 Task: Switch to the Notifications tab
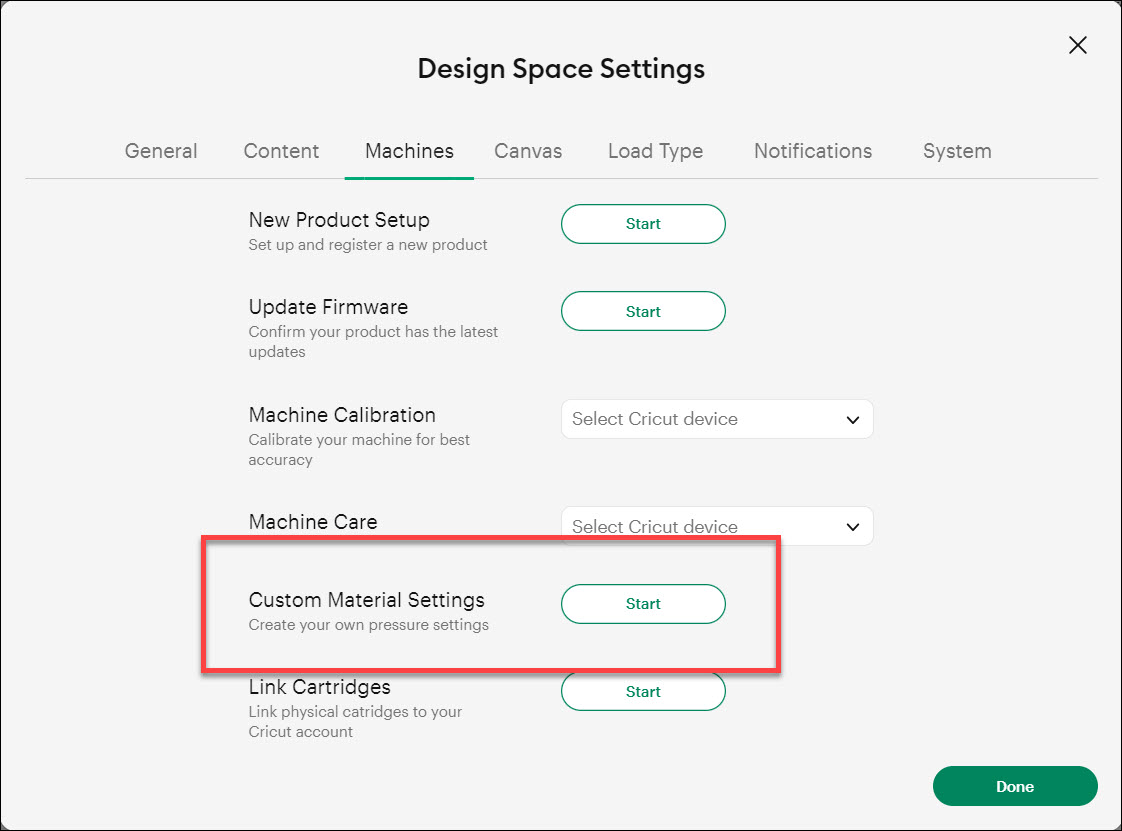(x=812, y=150)
